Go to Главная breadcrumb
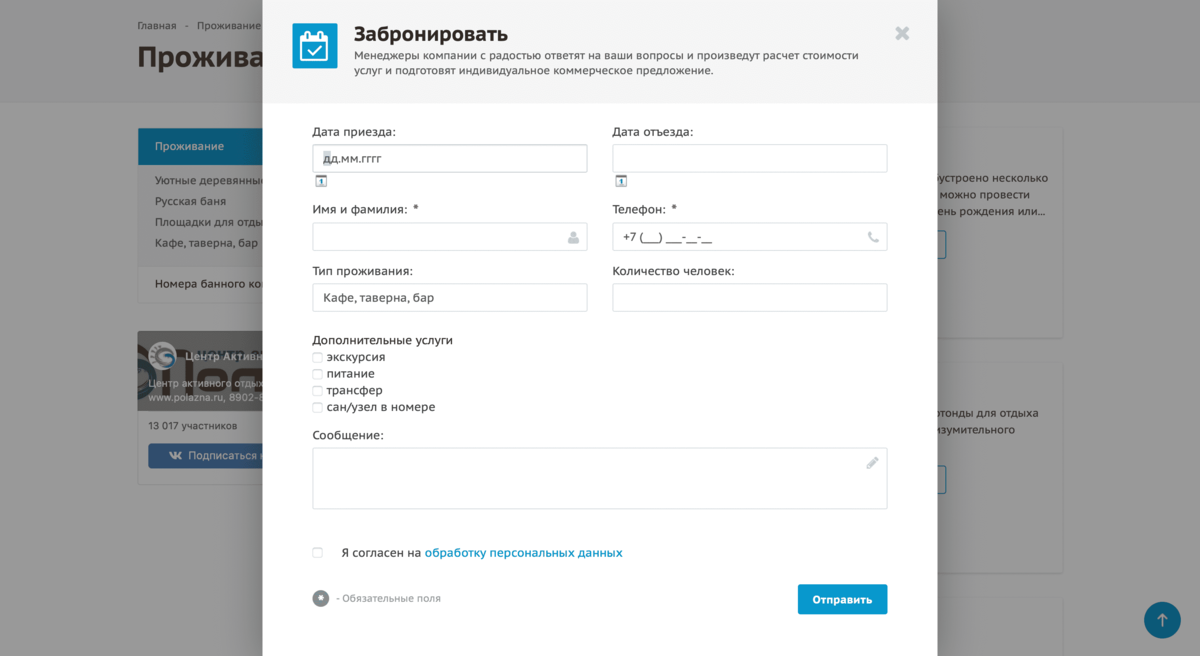The height and width of the screenshot is (656, 1200). (x=157, y=26)
